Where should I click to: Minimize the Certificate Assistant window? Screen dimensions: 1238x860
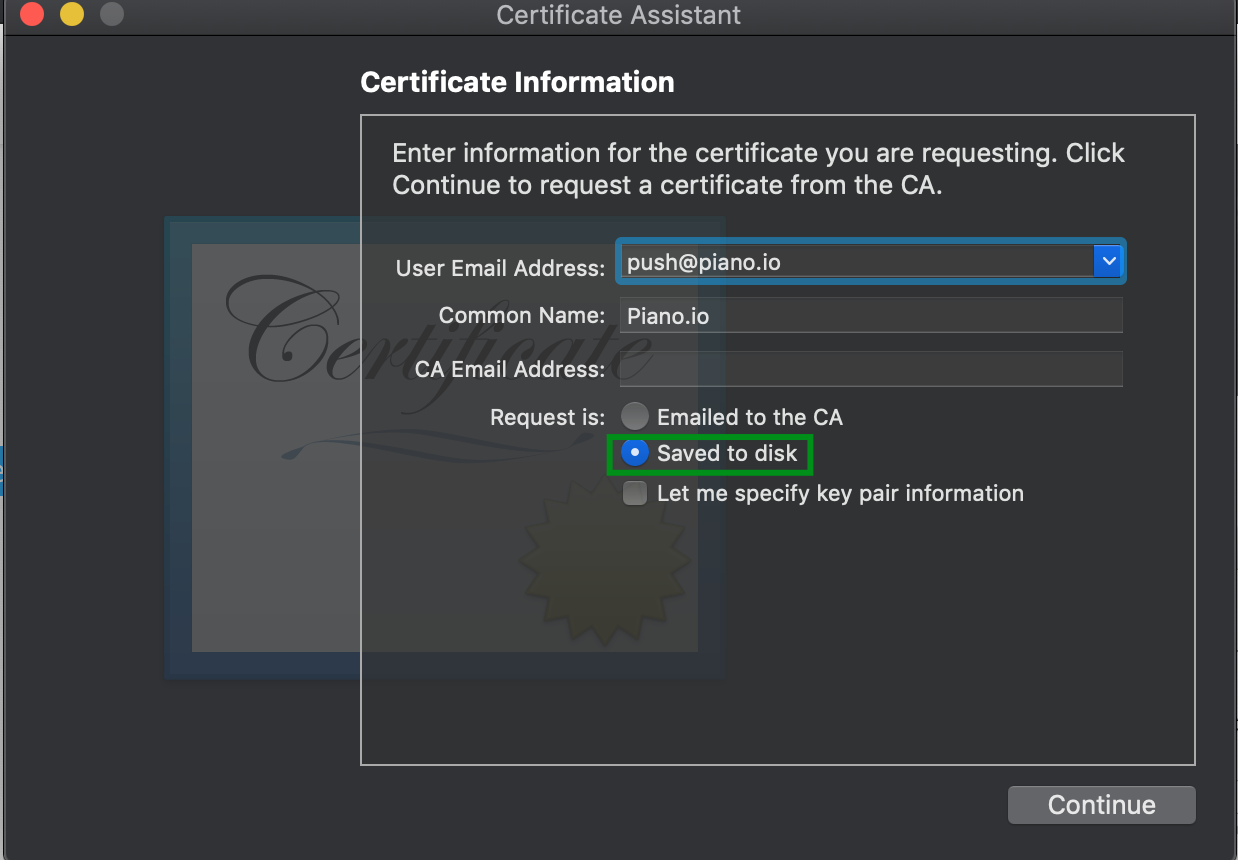click(72, 15)
